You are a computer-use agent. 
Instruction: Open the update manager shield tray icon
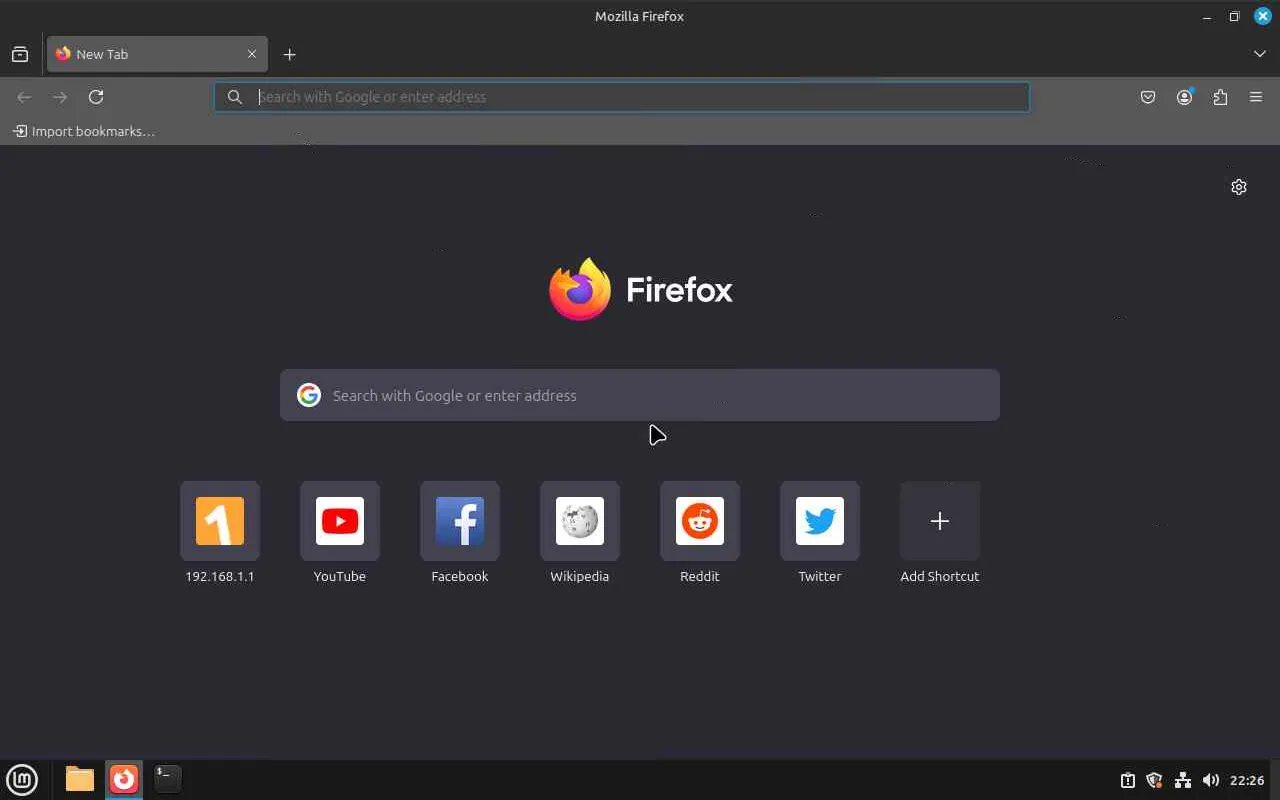1155,780
